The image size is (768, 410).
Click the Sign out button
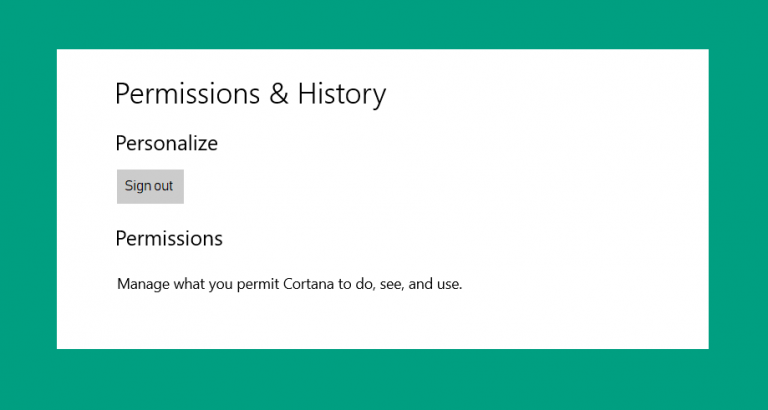[x=150, y=186]
